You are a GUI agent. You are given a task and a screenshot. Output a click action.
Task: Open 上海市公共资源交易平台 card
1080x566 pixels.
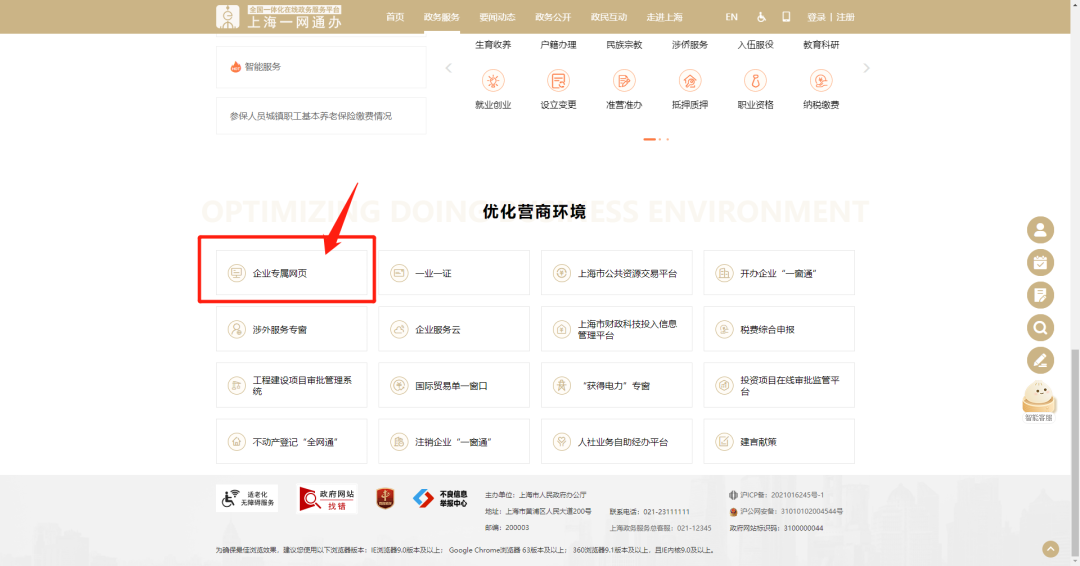(x=616, y=273)
